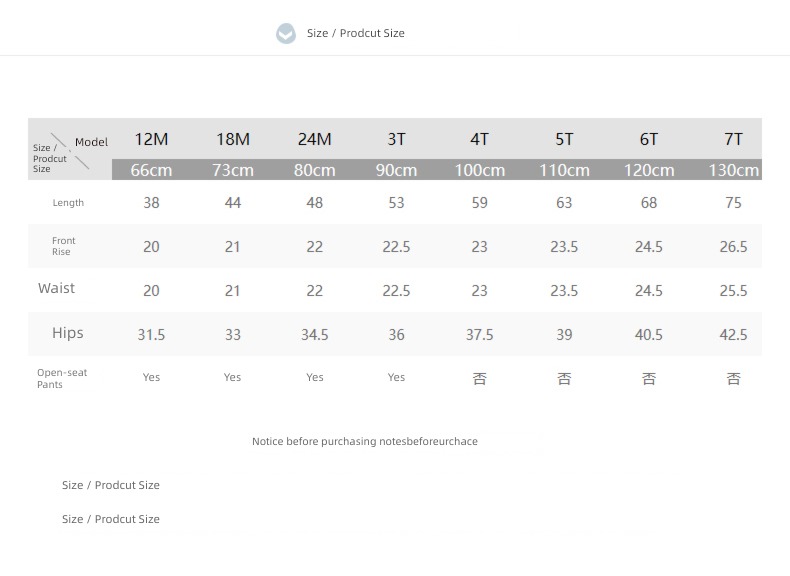Select the 18M size column header

tap(233, 139)
